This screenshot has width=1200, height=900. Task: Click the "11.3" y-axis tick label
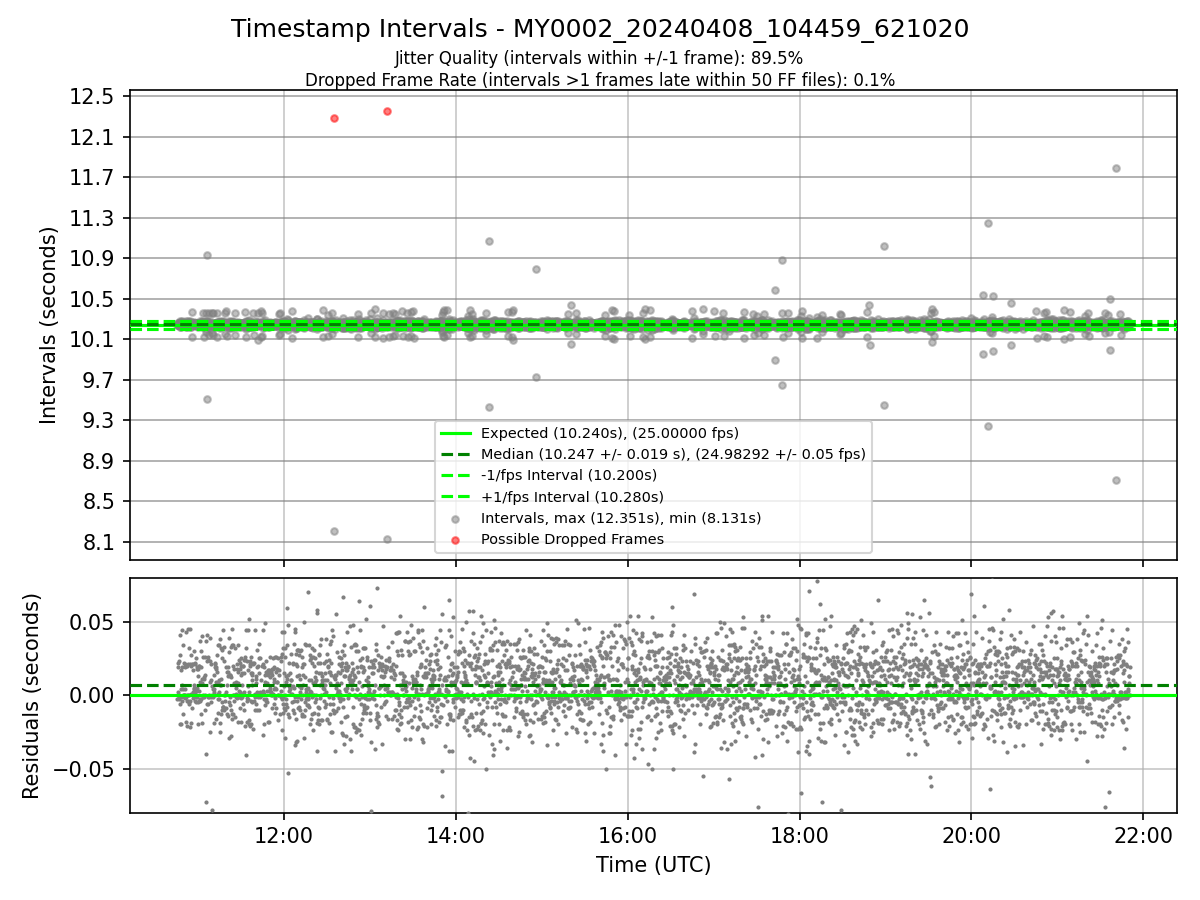click(x=94, y=218)
